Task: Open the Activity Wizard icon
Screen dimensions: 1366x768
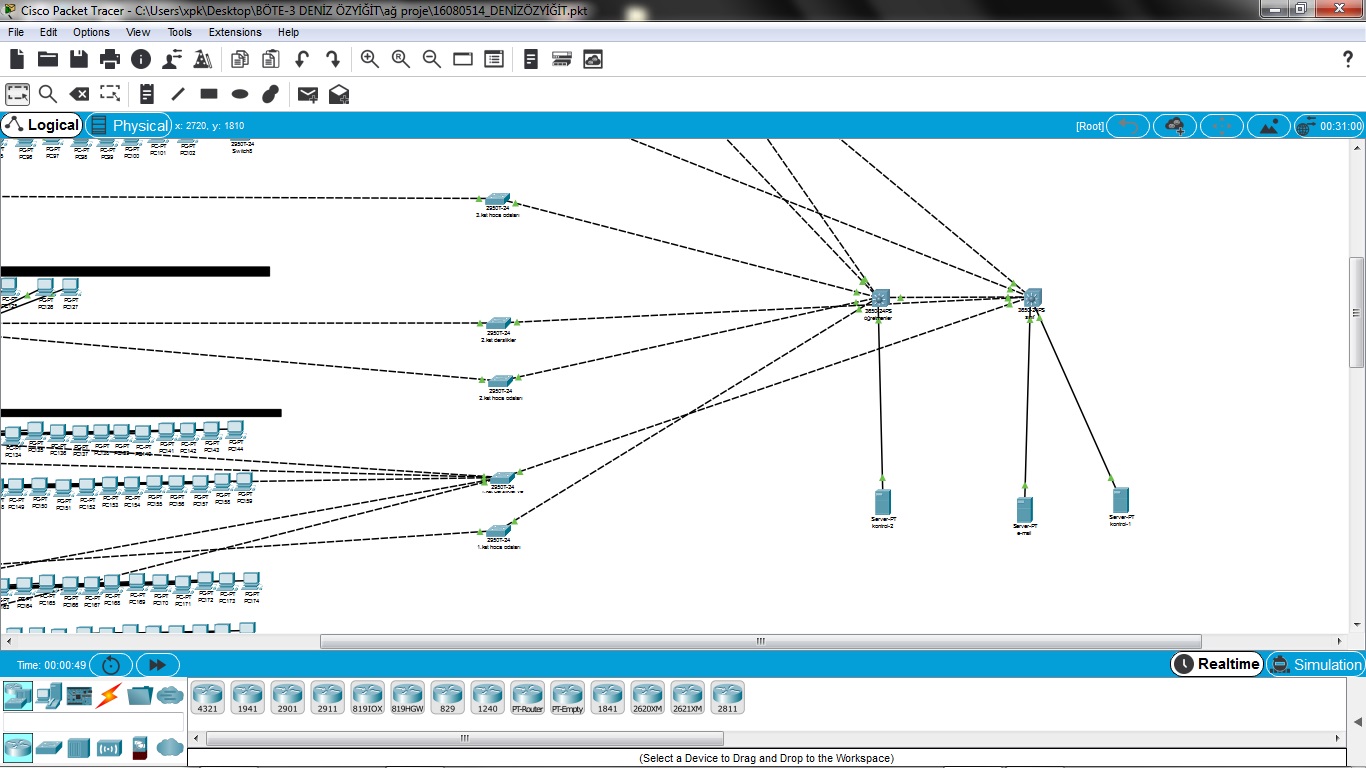Action: 202,59
